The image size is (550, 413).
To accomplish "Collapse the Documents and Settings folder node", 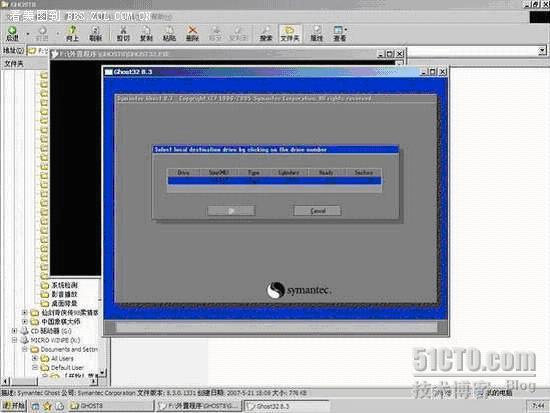I will 25,349.
